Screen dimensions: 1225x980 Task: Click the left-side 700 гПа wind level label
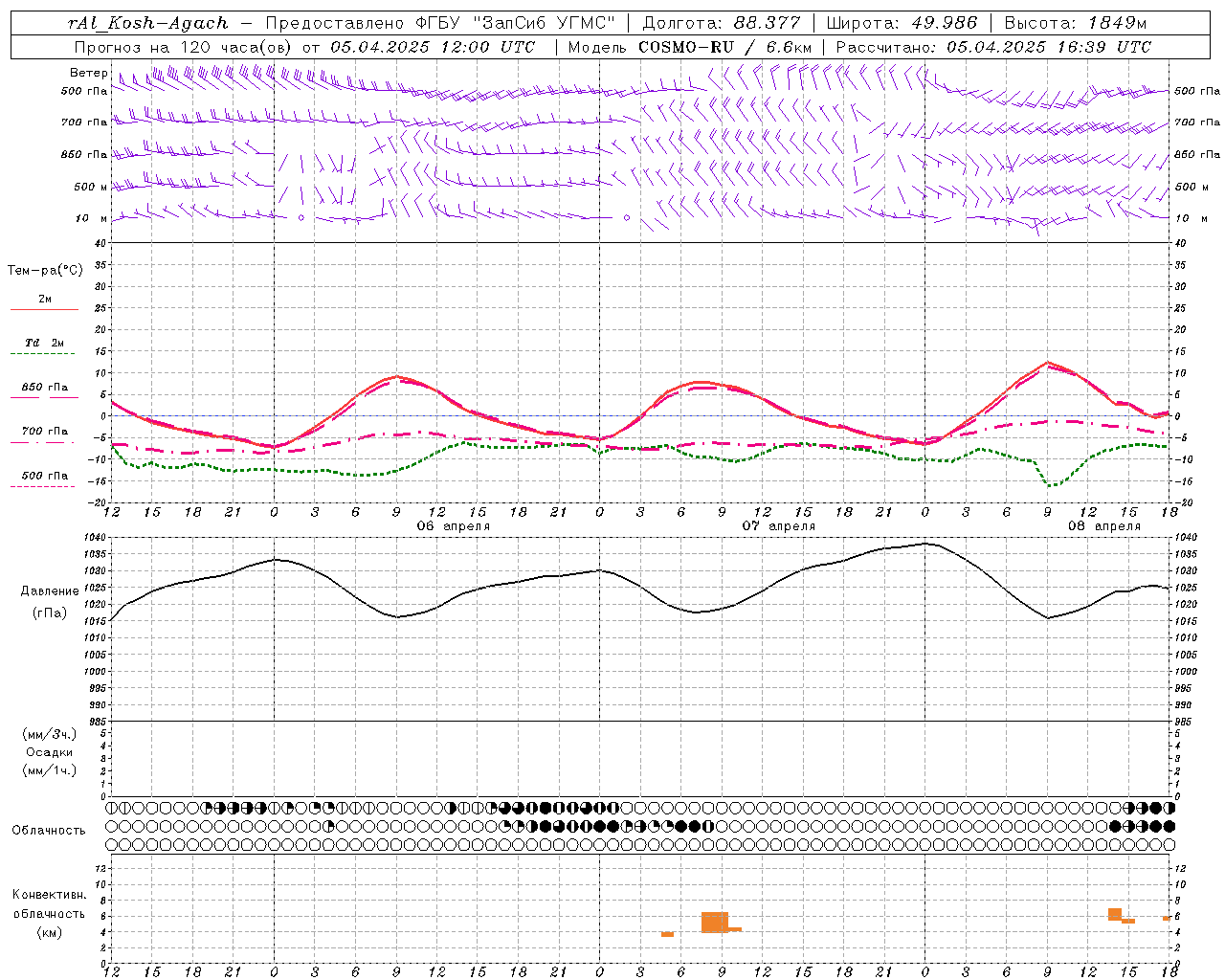84,122
